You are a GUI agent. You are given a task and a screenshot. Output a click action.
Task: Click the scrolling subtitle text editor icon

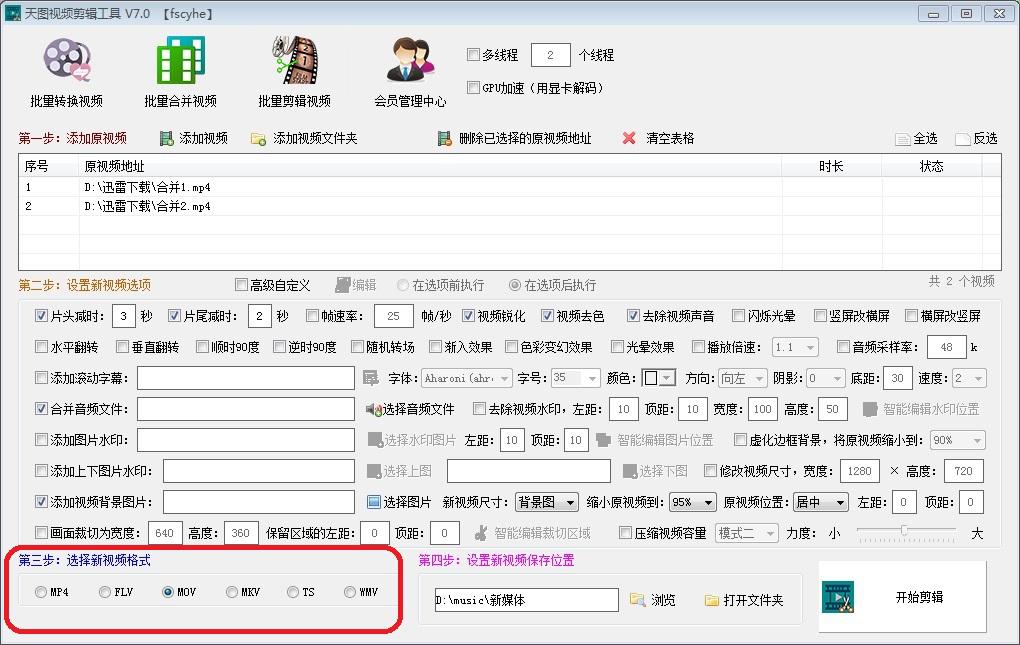click(371, 378)
